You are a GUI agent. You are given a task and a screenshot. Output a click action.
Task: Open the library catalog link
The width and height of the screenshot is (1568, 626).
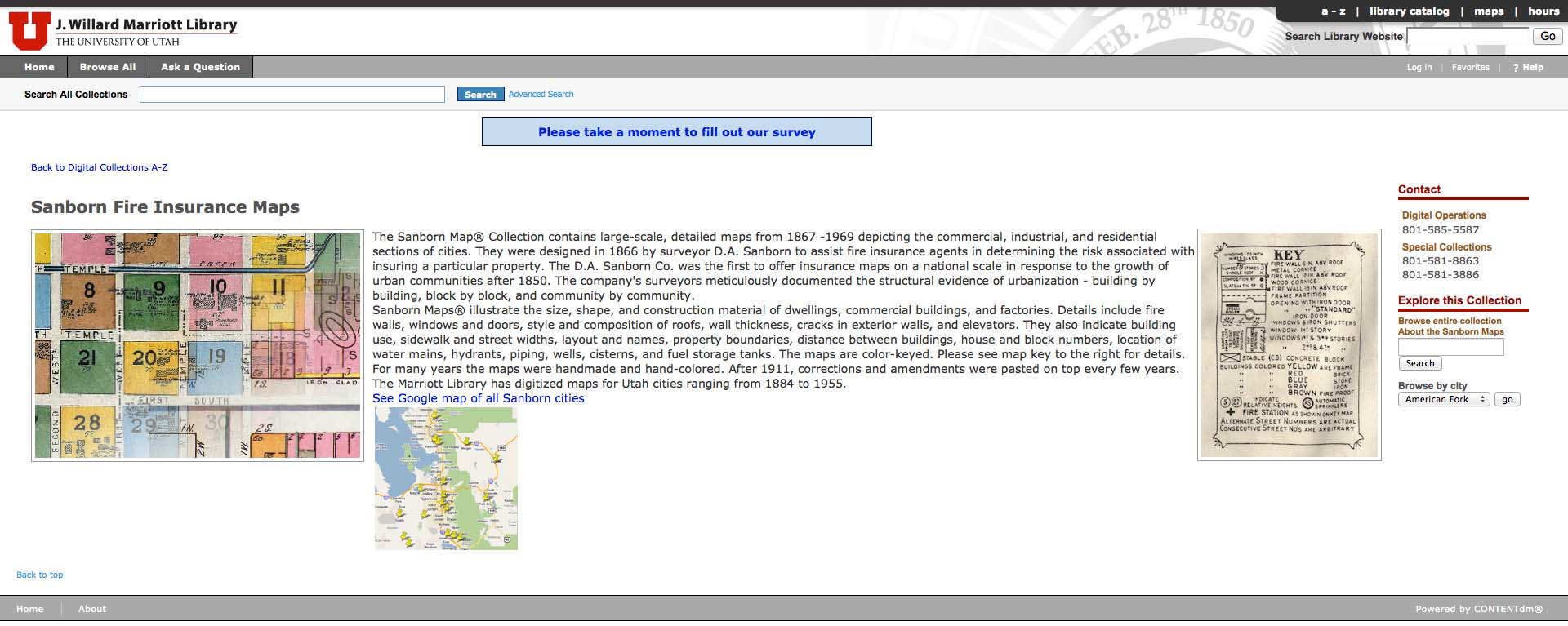point(1409,11)
